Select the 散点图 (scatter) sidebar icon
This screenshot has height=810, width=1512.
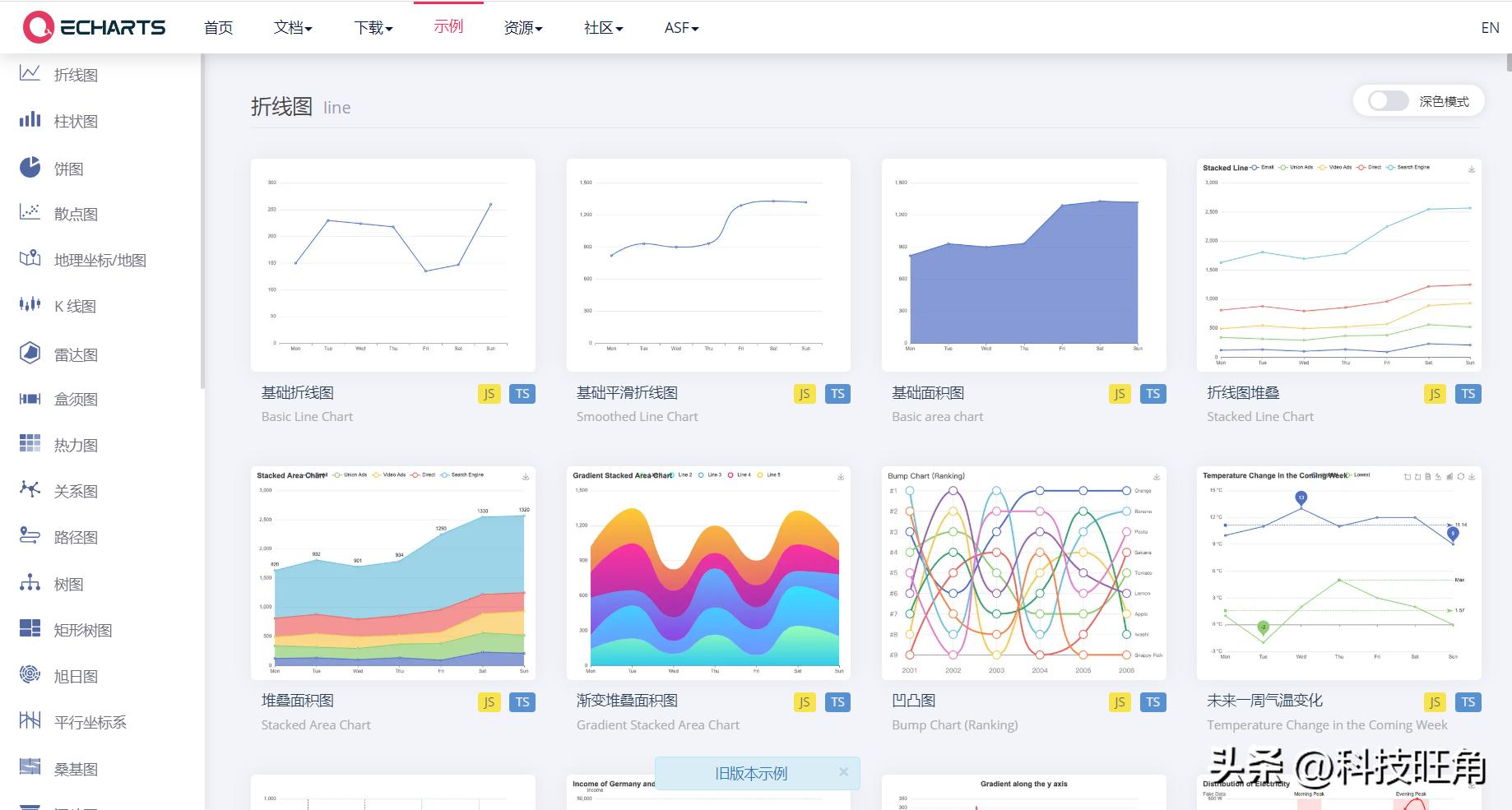[x=29, y=213]
